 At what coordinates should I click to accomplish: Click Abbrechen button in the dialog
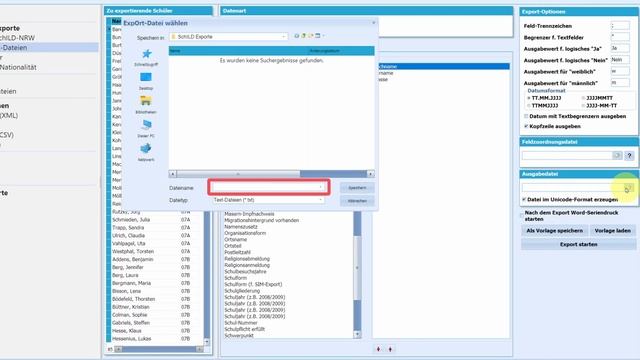point(357,201)
